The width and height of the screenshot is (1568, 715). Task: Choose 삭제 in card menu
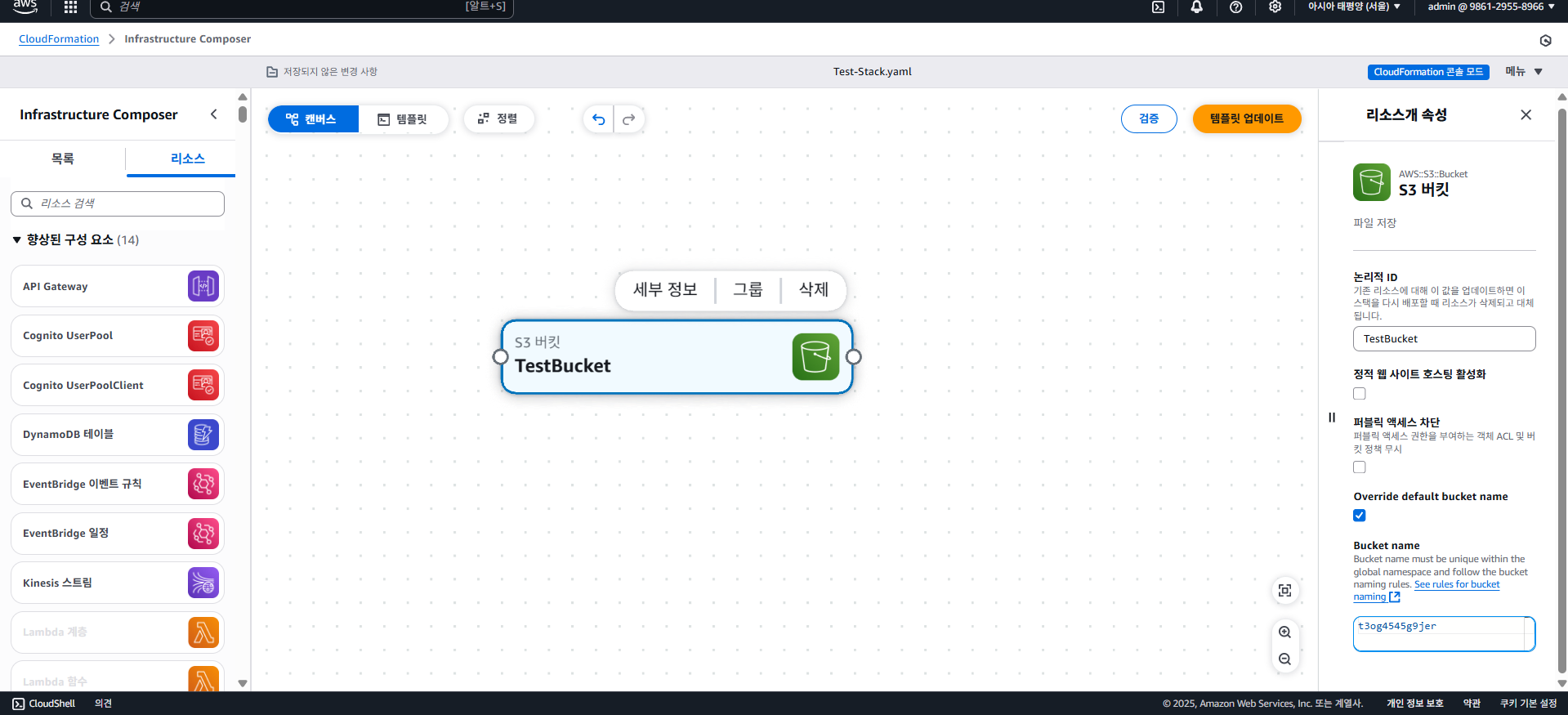click(x=814, y=290)
